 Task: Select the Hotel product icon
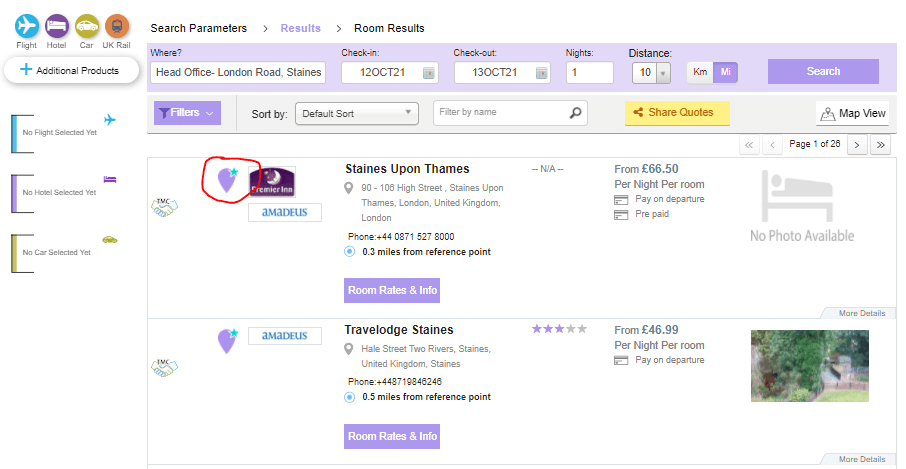[57, 27]
